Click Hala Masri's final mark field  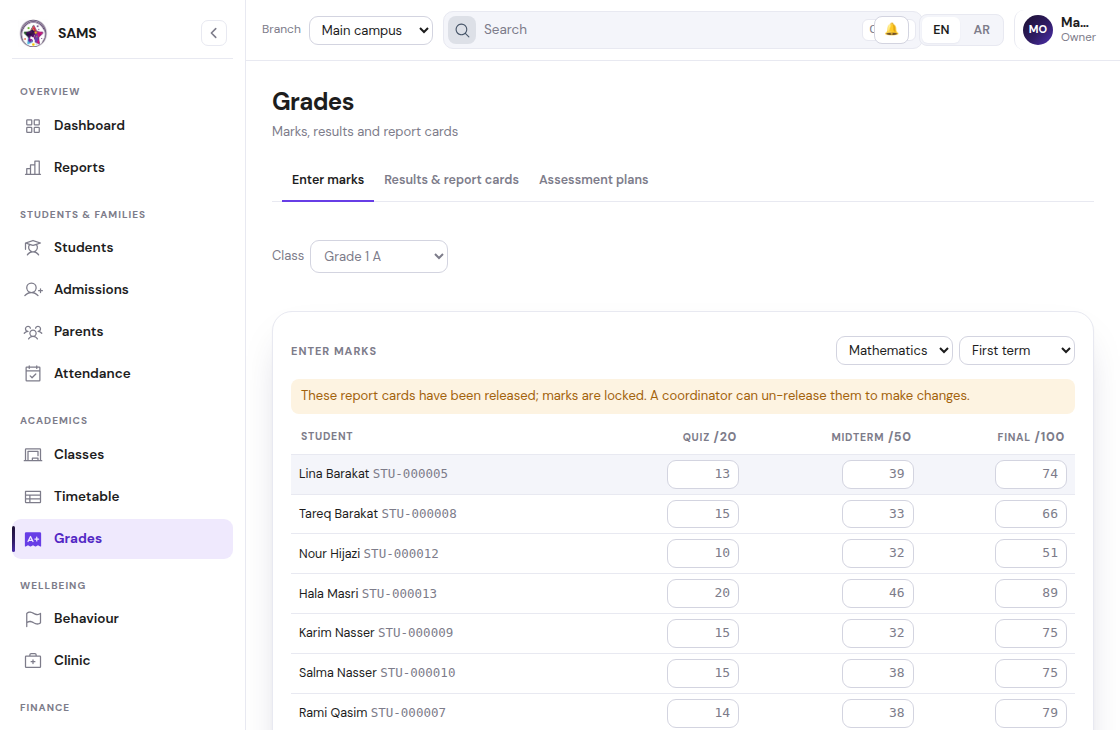click(x=1031, y=594)
